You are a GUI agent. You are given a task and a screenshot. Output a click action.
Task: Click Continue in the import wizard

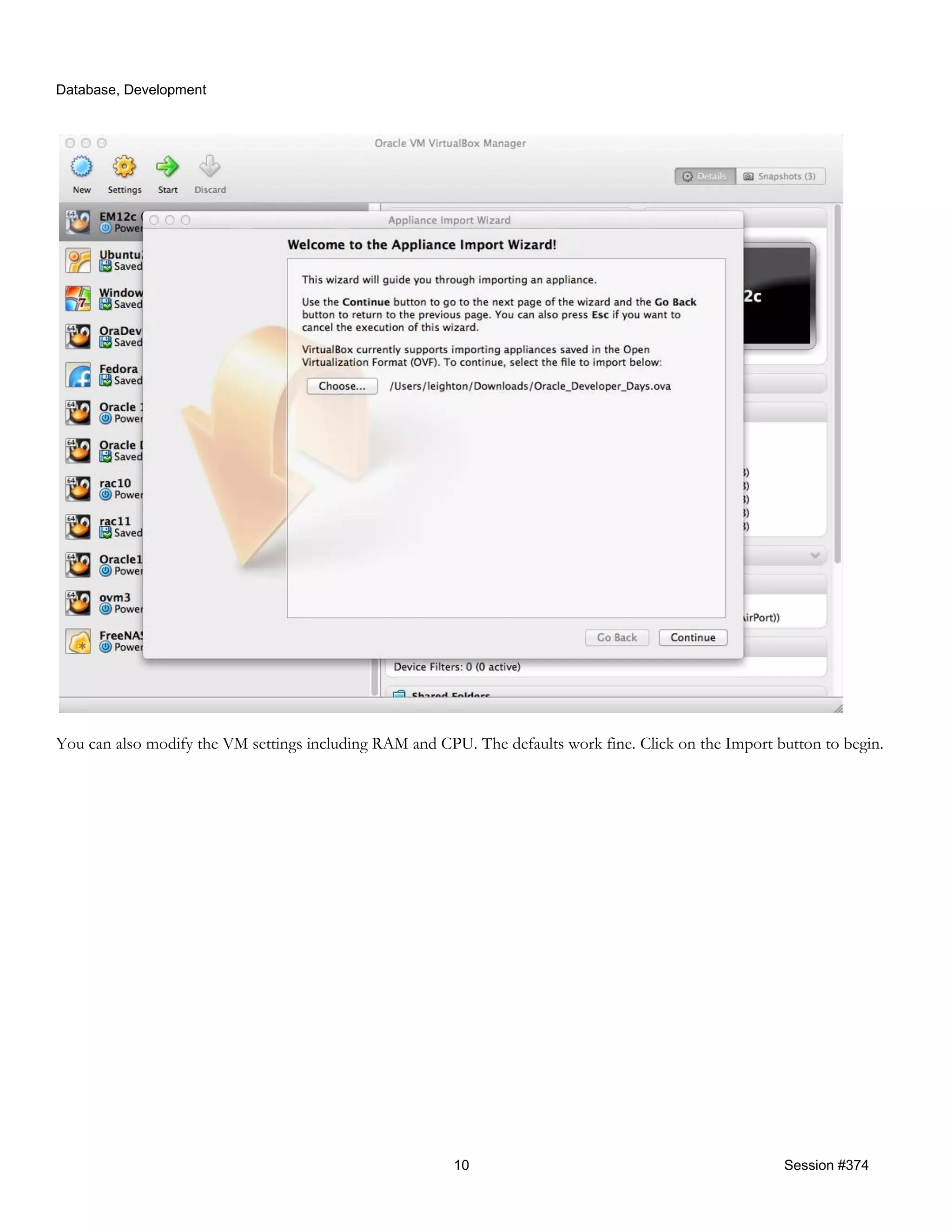(x=693, y=637)
